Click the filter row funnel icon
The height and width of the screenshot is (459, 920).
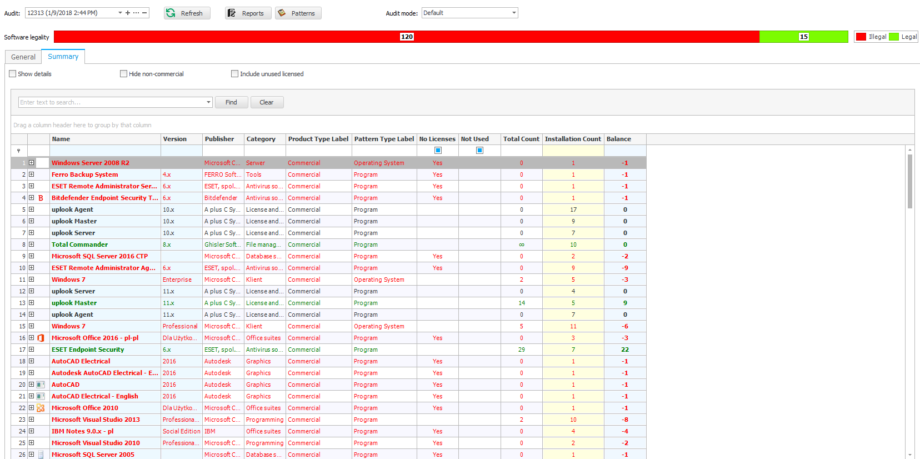(x=18, y=151)
